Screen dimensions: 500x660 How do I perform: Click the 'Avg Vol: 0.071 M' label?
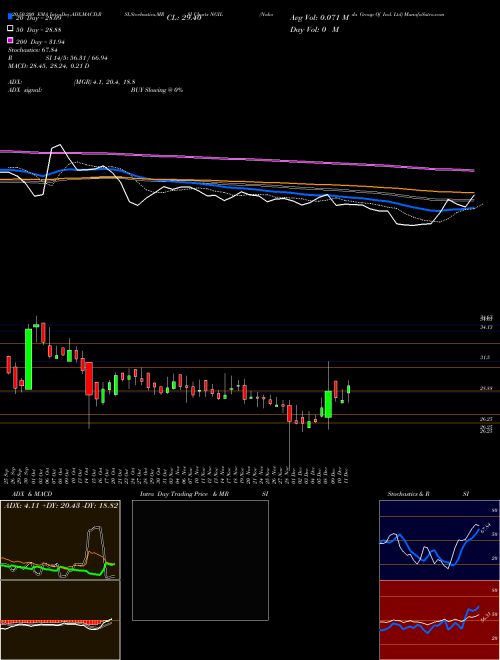coord(319,18)
